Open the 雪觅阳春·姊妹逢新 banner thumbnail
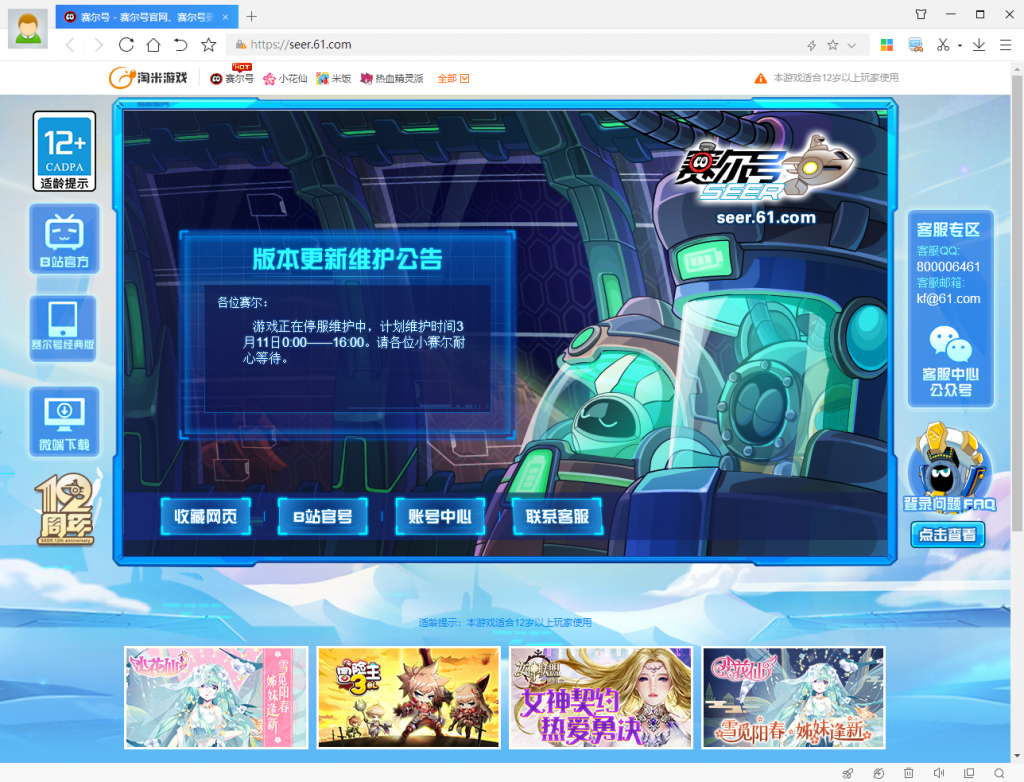This screenshot has height=782, width=1024. click(x=793, y=697)
